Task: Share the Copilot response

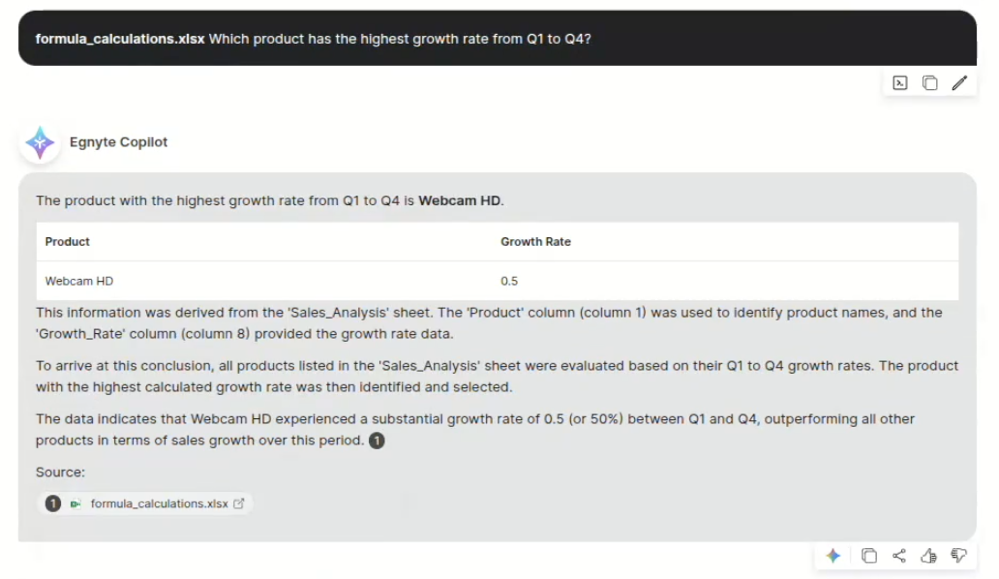Action: 899,556
